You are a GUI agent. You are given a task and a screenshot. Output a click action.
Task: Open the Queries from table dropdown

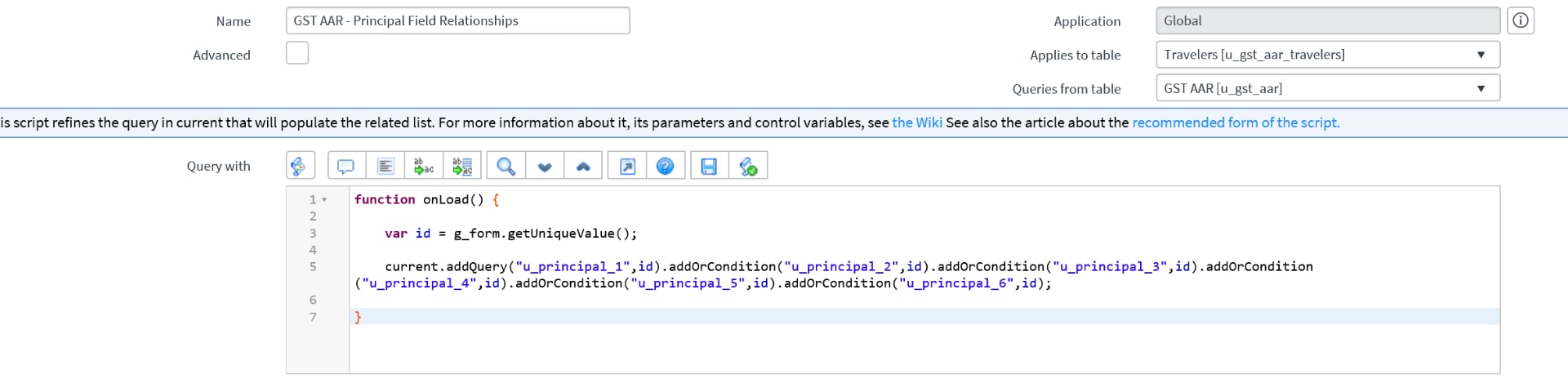(x=1328, y=88)
